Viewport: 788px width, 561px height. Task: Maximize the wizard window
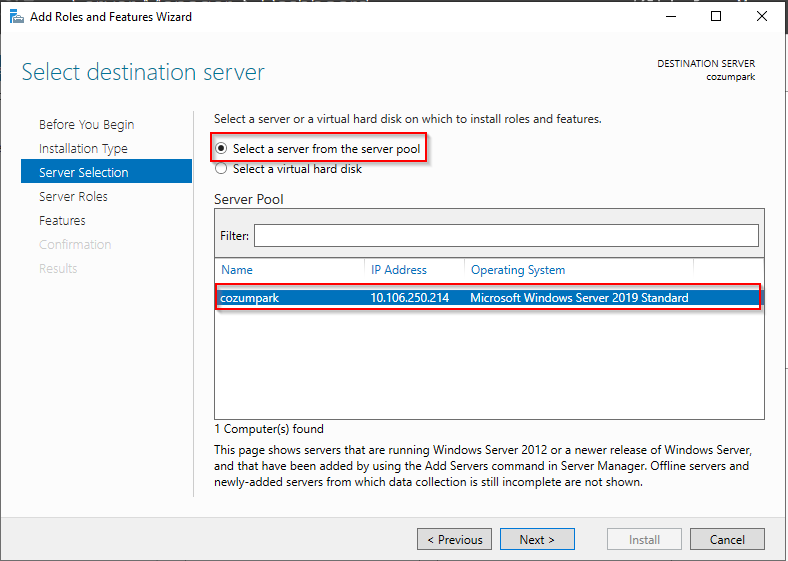point(716,17)
